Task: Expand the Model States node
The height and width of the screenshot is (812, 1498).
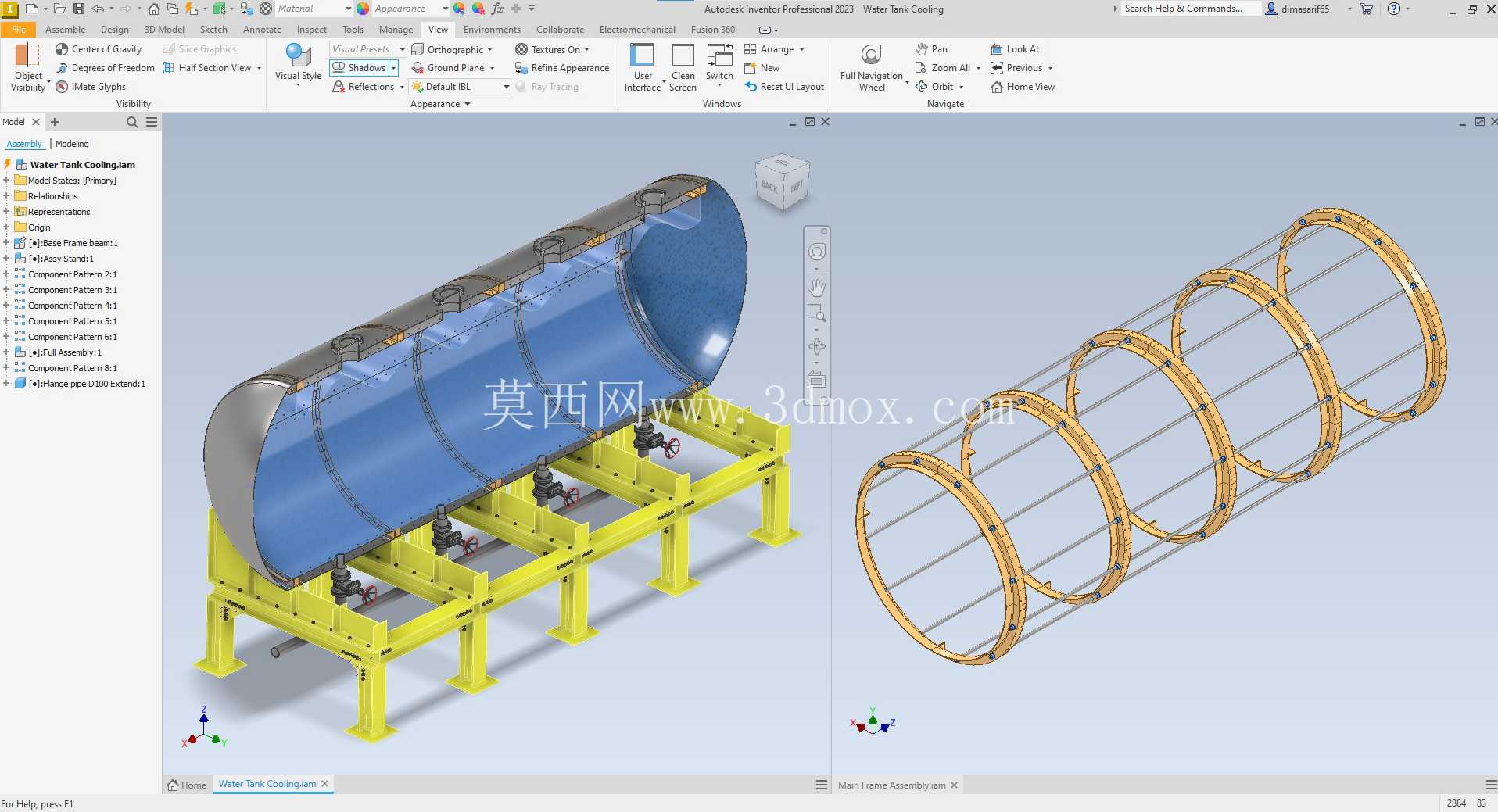Action: [6, 181]
